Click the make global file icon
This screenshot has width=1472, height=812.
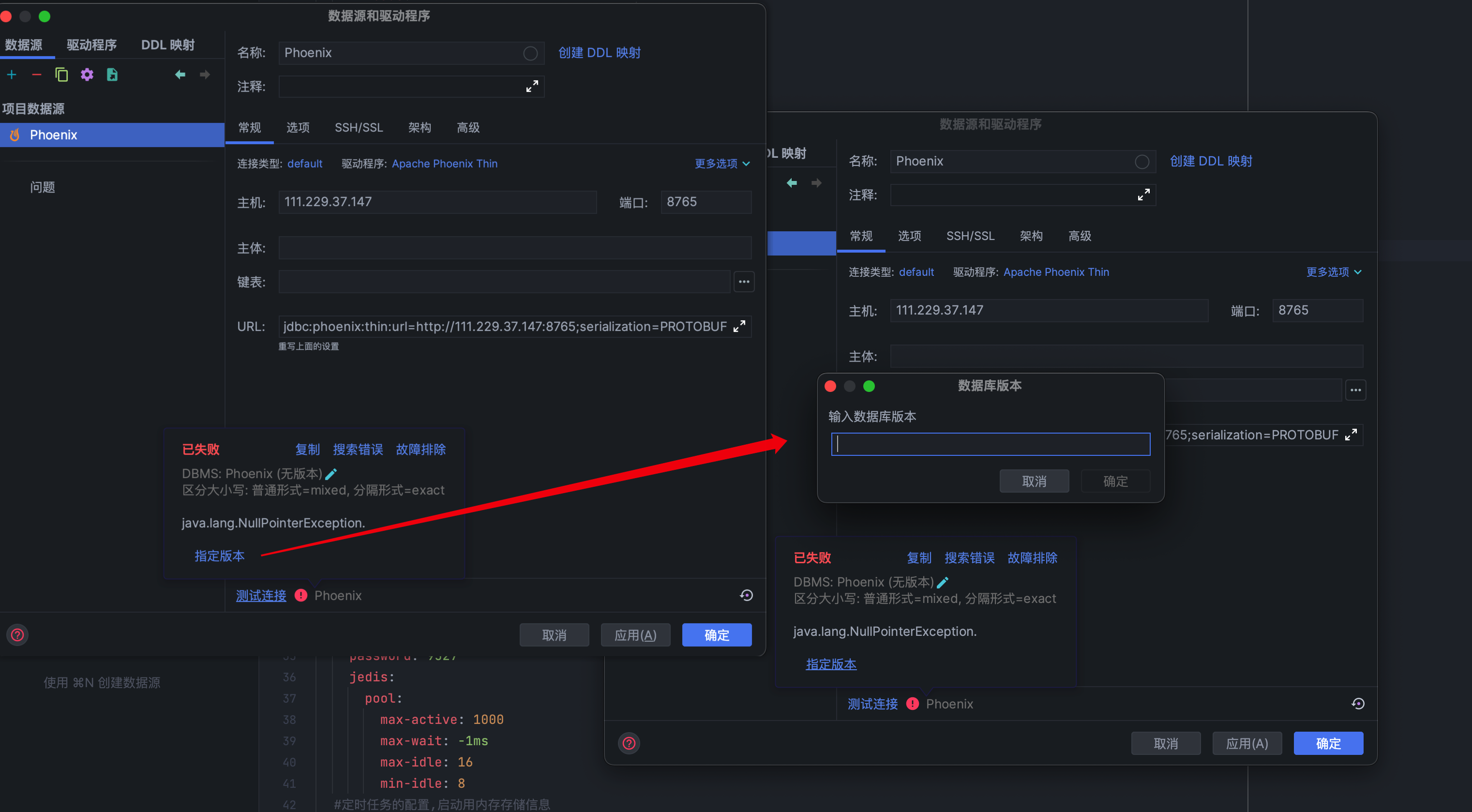(x=112, y=75)
